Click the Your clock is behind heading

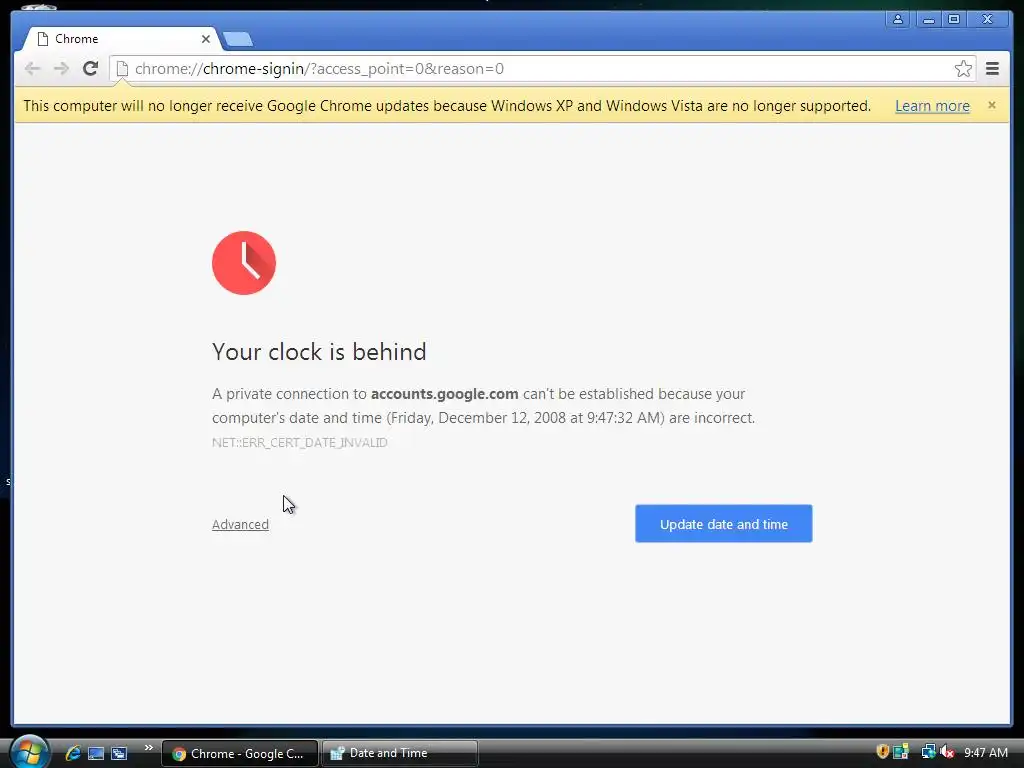(319, 352)
